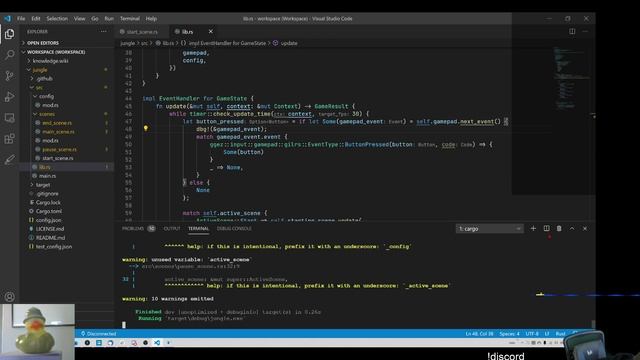Split the terminal pane
640x360 pixels.
click(x=546, y=229)
